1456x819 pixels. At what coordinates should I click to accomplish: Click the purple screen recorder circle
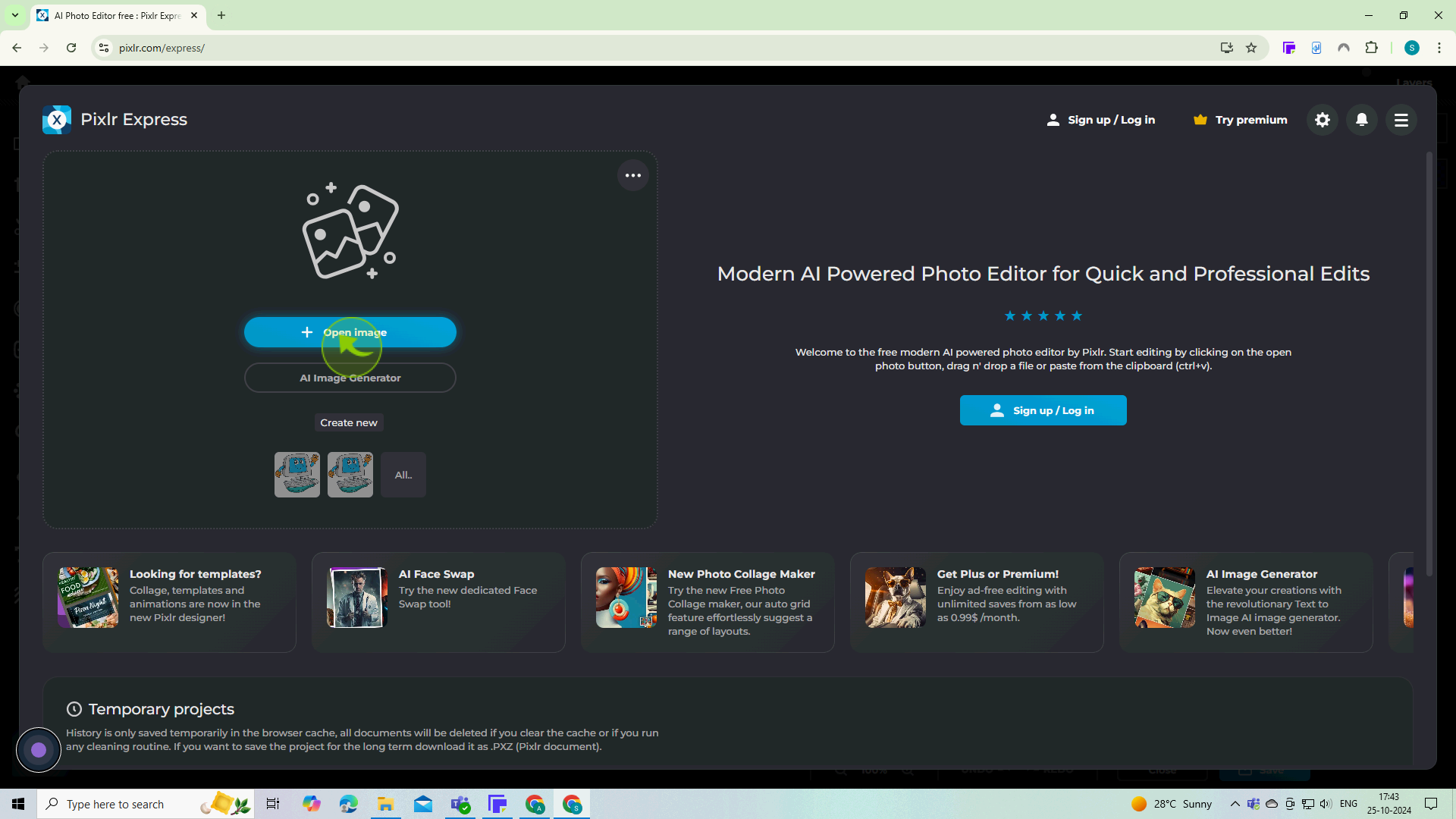pos(39,750)
